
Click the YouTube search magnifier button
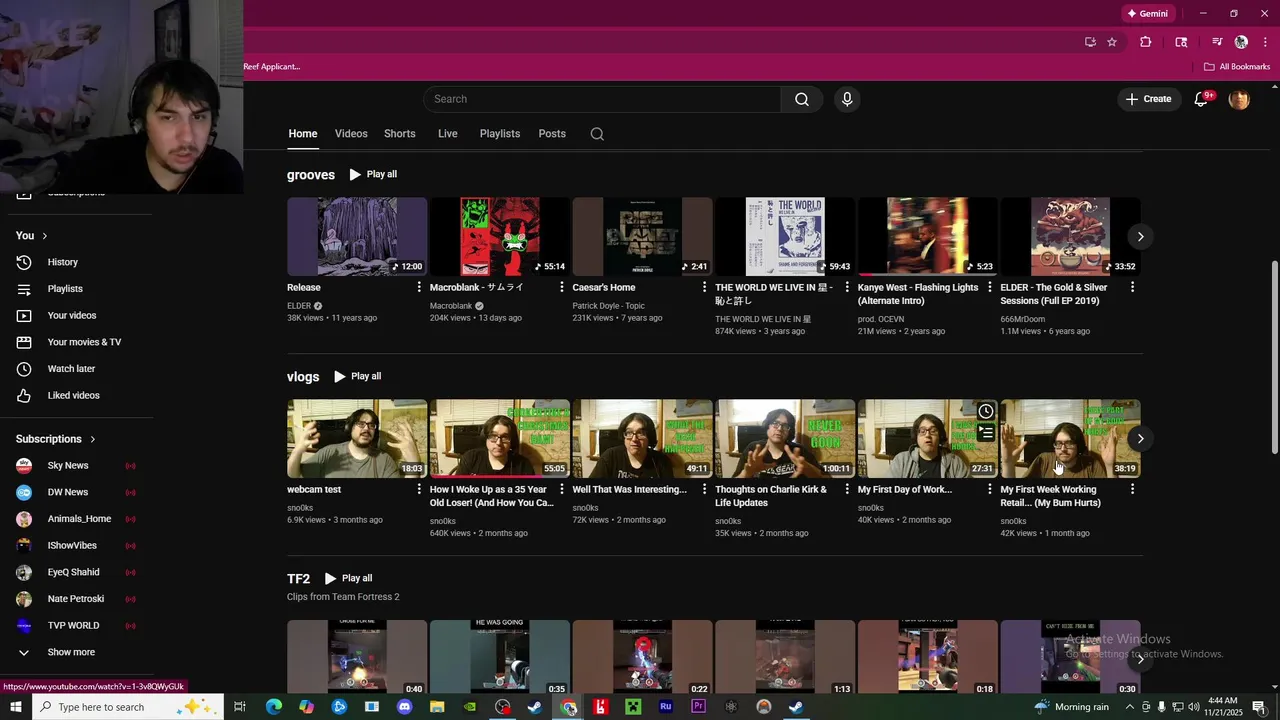pos(801,99)
